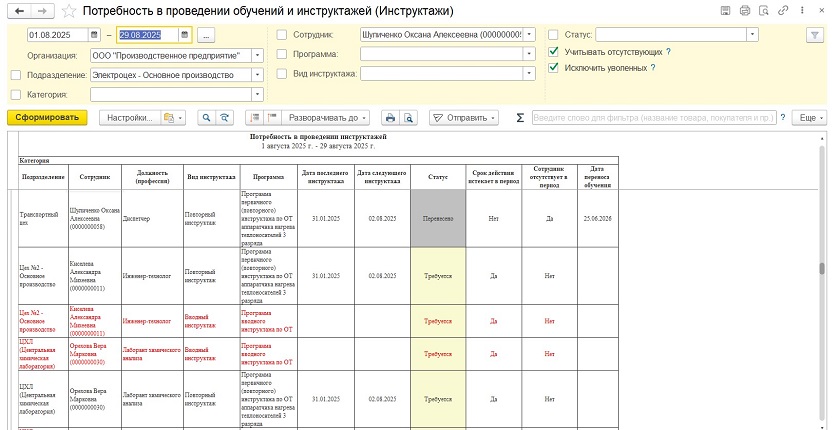Open calendar for the end date 29.08.2025
839x430 pixels.
pyautogui.click(x=185, y=35)
